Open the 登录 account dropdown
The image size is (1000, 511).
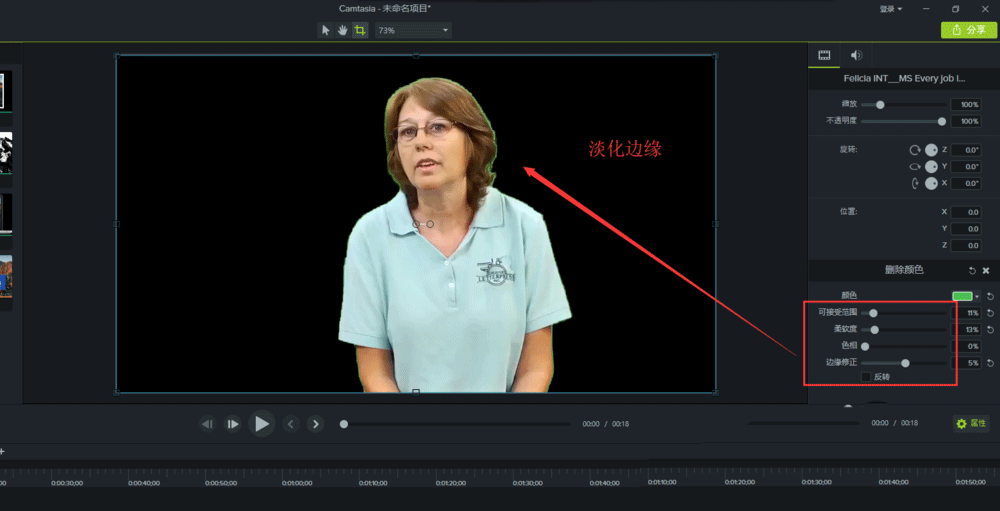pos(891,9)
